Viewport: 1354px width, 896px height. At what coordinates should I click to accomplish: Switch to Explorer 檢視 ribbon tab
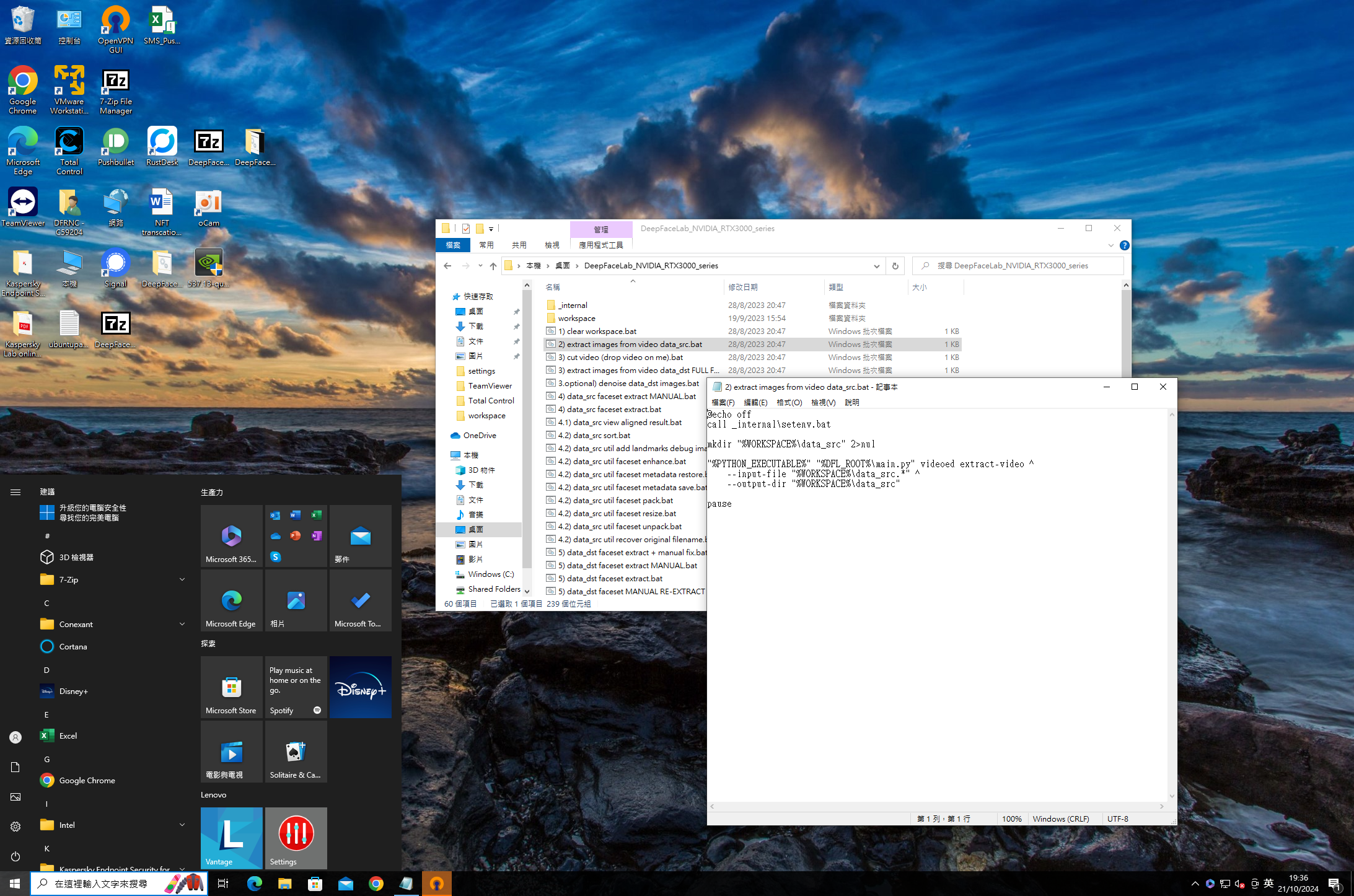click(x=552, y=245)
